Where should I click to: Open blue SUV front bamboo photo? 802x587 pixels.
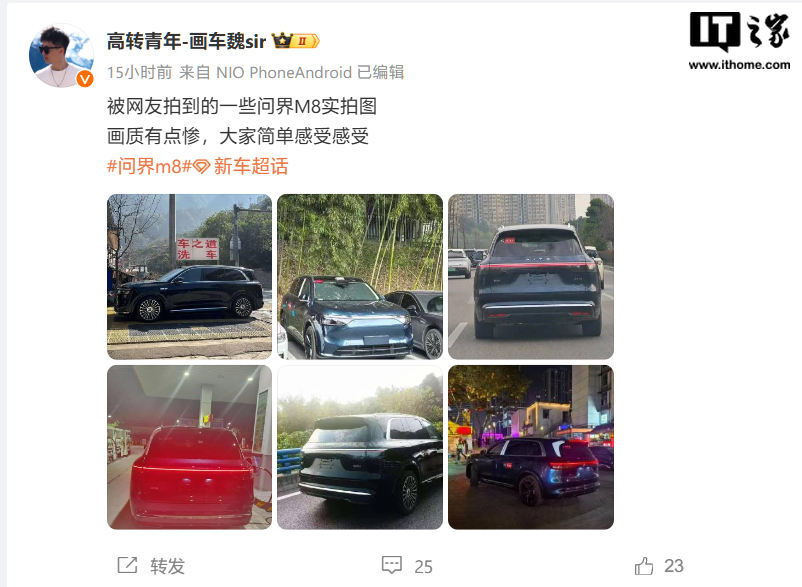[360, 277]
